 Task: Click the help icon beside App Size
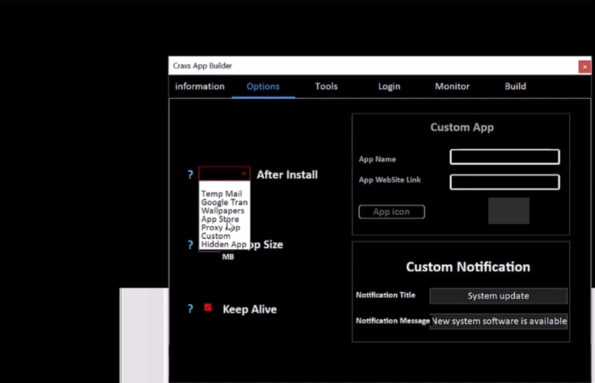[x=190, y=245]
